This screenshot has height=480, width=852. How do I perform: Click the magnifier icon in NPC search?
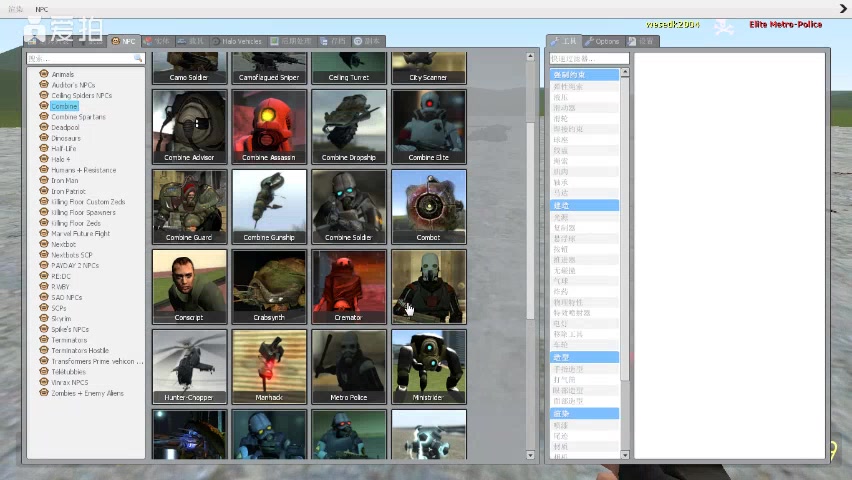coord(139,58)
